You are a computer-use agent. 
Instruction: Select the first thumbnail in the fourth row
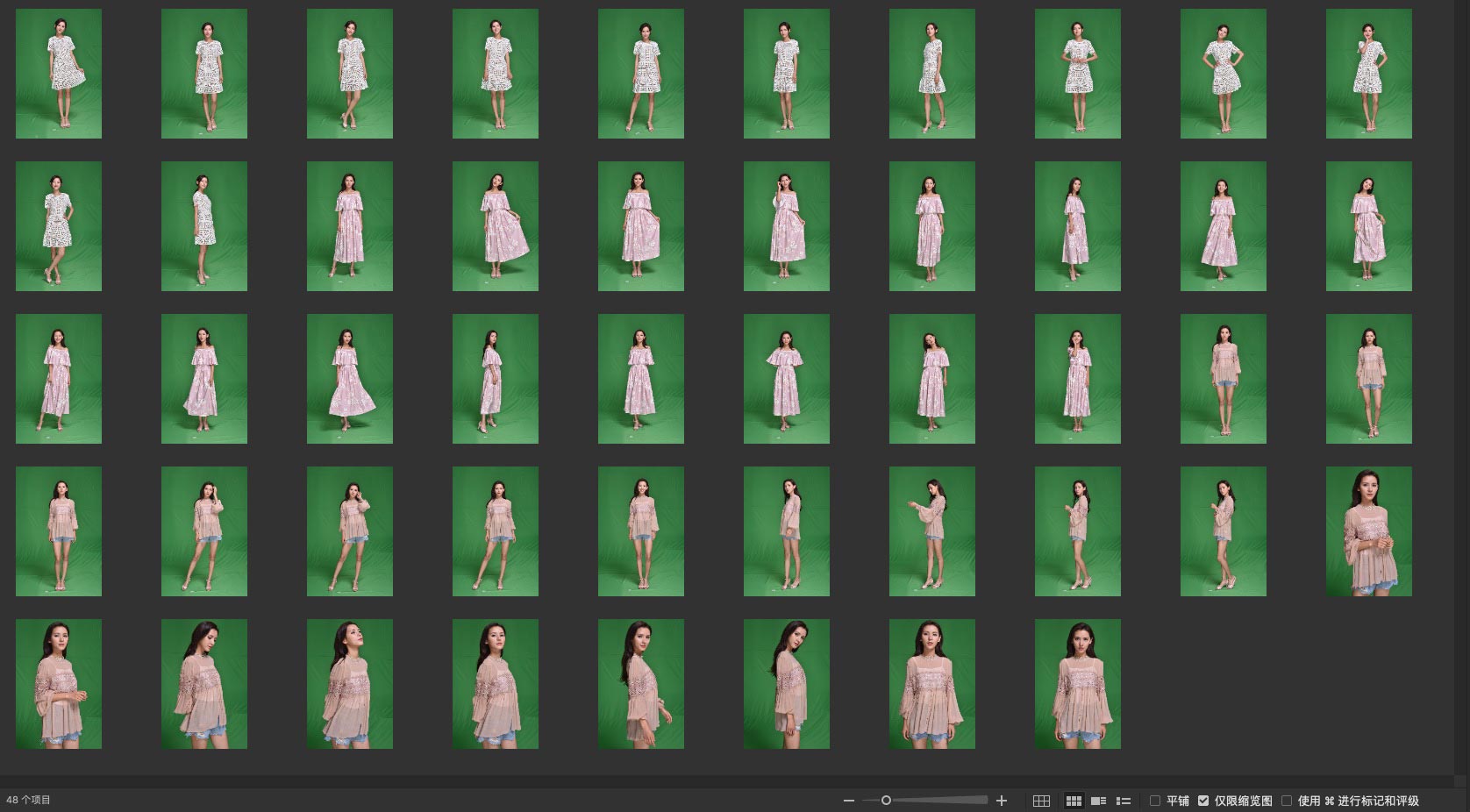pos(59,531)
